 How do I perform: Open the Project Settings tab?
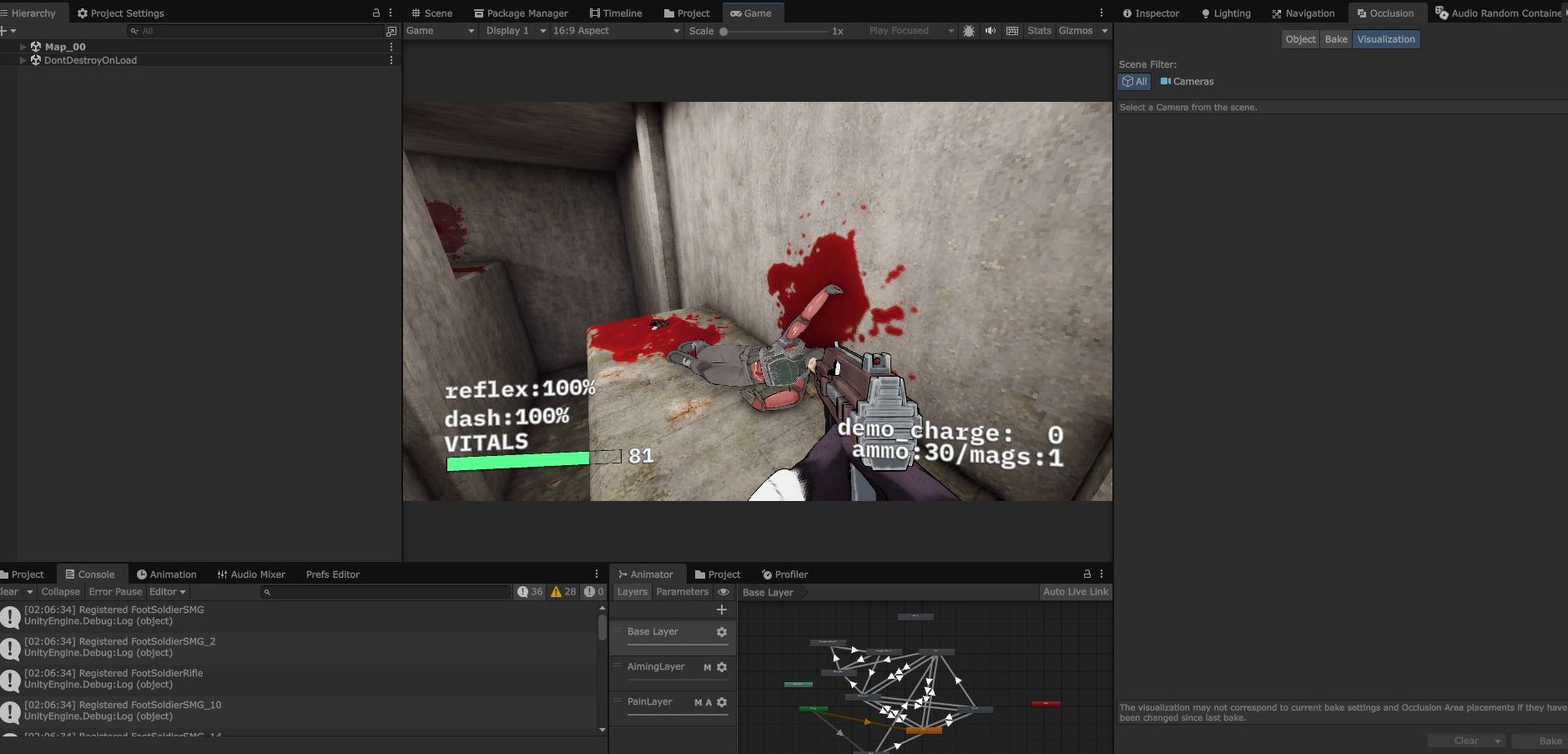tap(121, 13)
